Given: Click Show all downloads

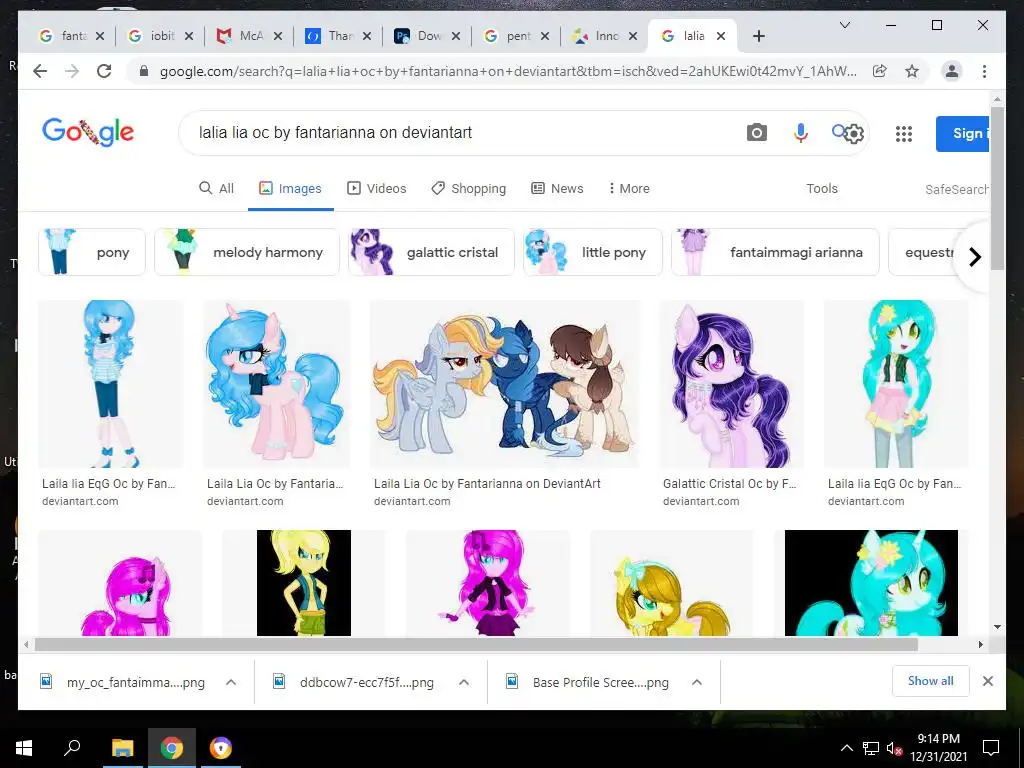Looking at the screenshot, I should coord(931,681).
